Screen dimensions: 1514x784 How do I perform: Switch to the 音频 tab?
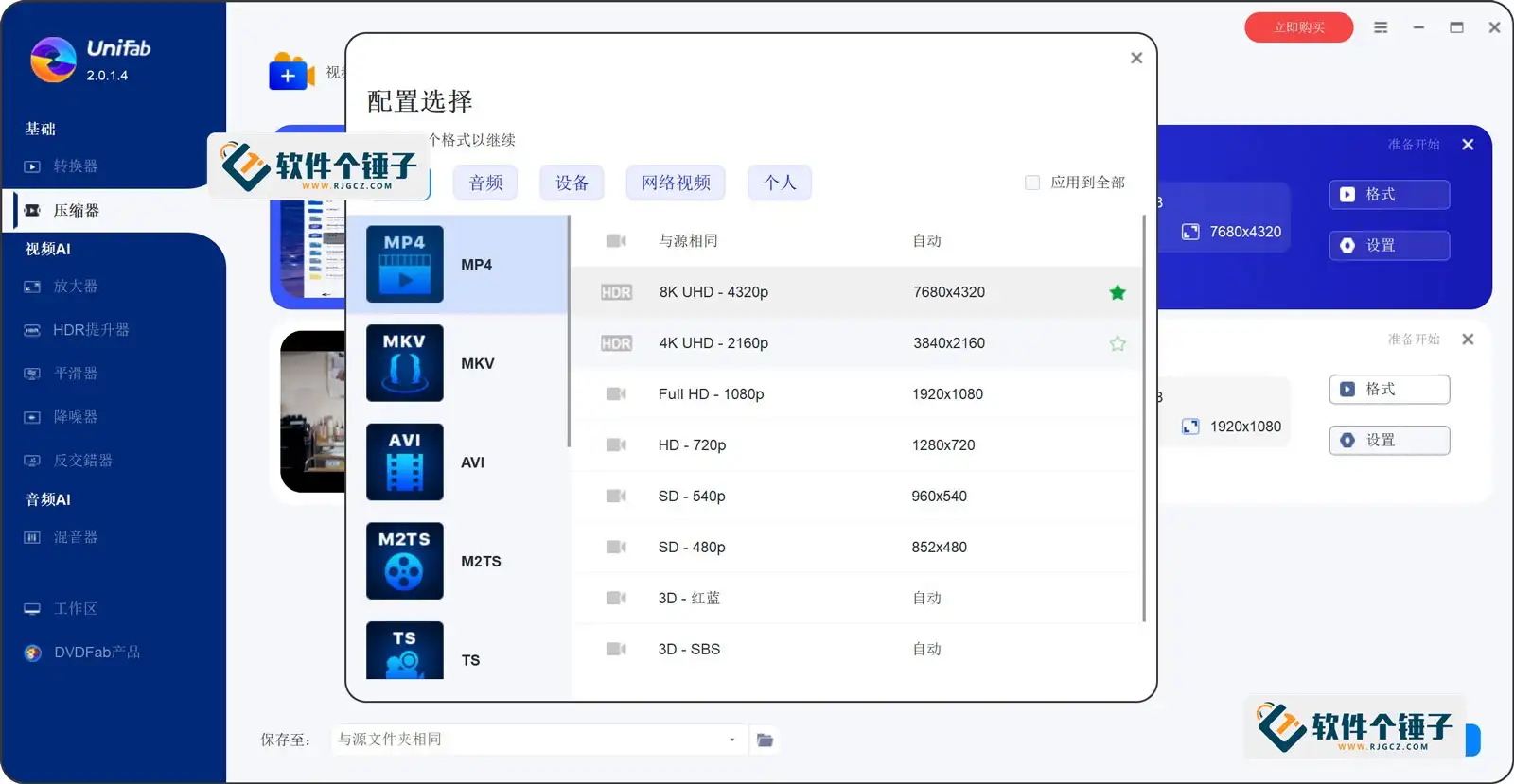click(x=485, y=183)
